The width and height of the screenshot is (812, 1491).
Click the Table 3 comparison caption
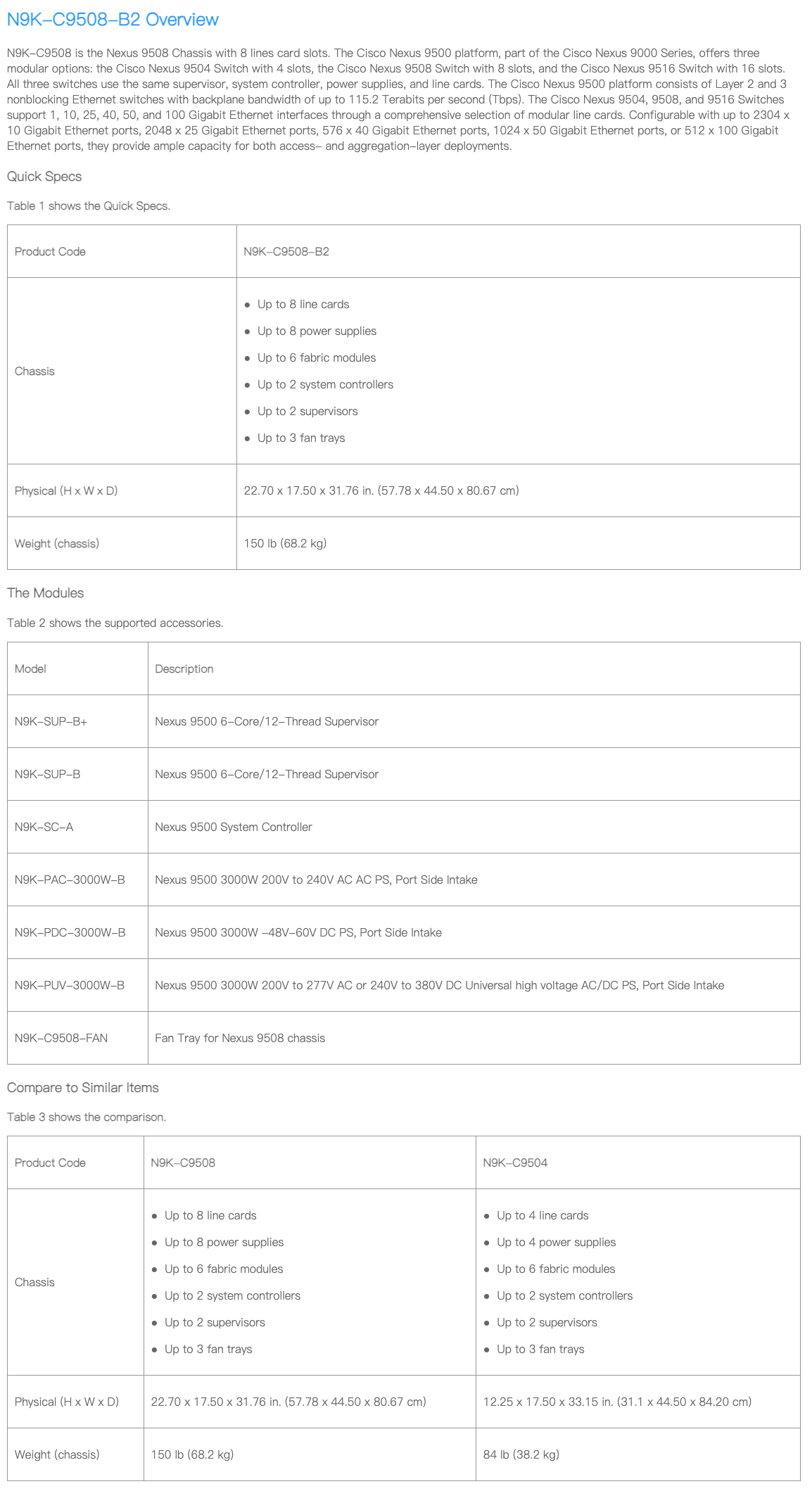87,1117
